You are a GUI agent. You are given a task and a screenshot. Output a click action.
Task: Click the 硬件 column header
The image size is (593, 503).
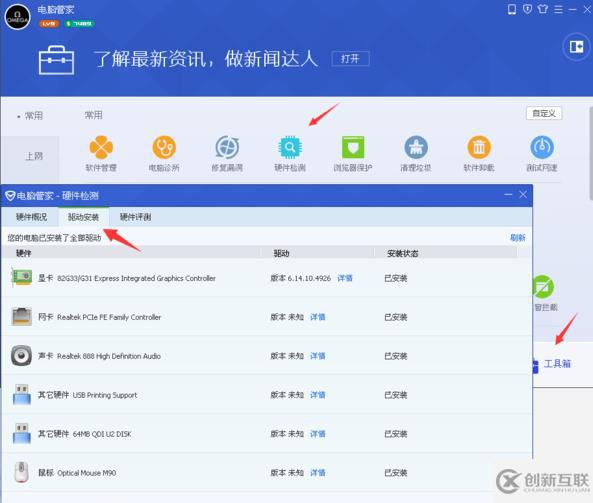tap(23, 253)
